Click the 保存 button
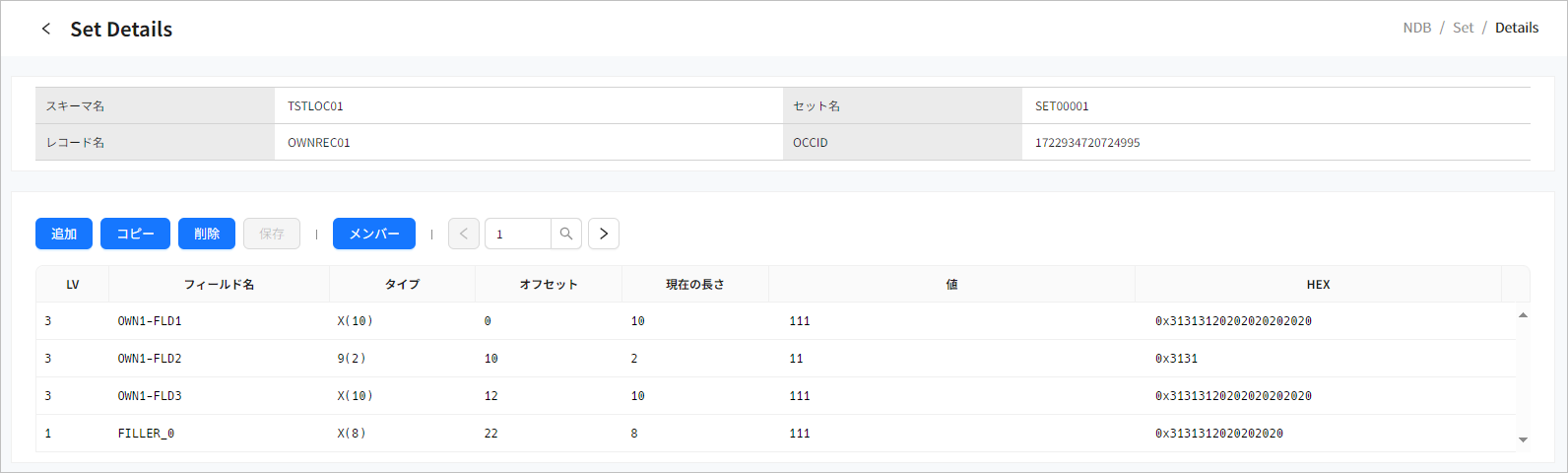The height and width of the screenshot is (473, 1568). point(272,234)
